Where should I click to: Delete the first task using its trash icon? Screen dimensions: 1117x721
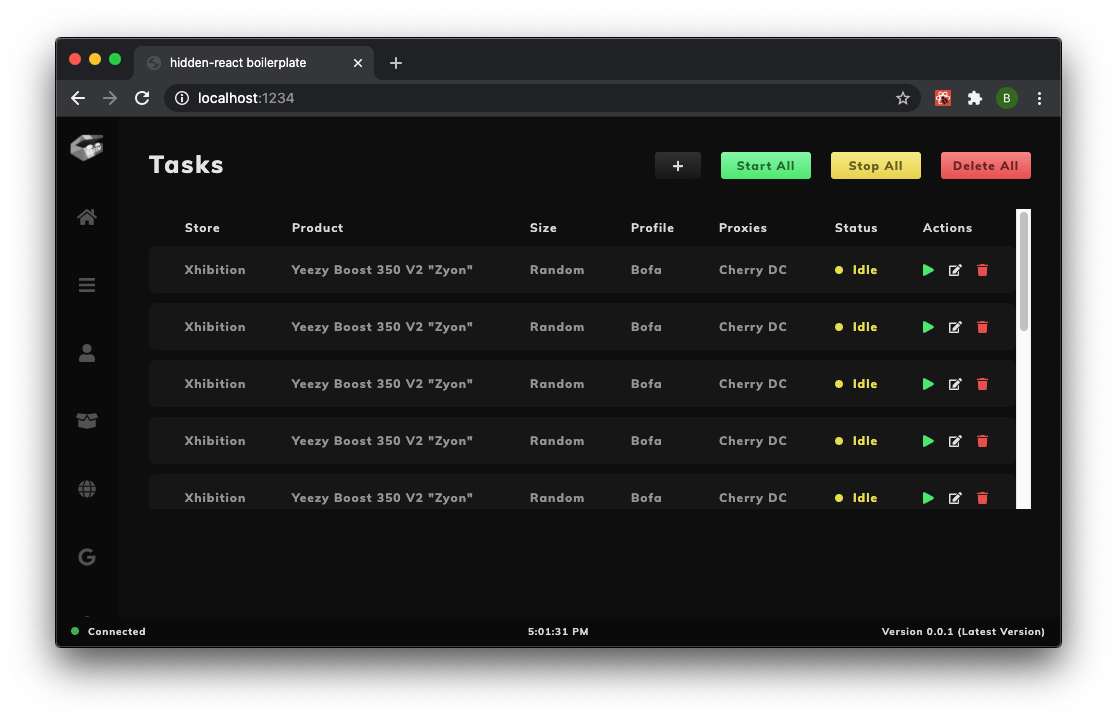[x=982, y=270]
